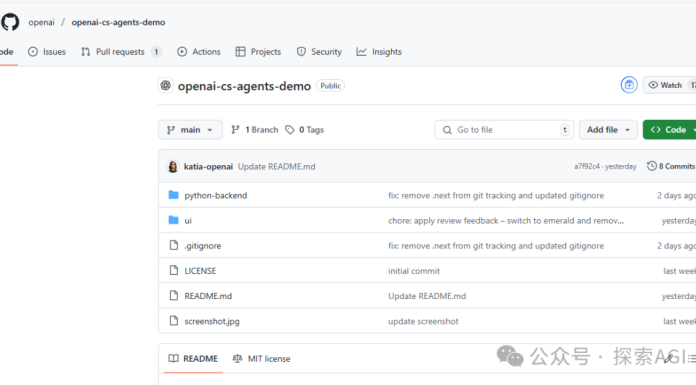Open the Security tab

coord(319,52)
